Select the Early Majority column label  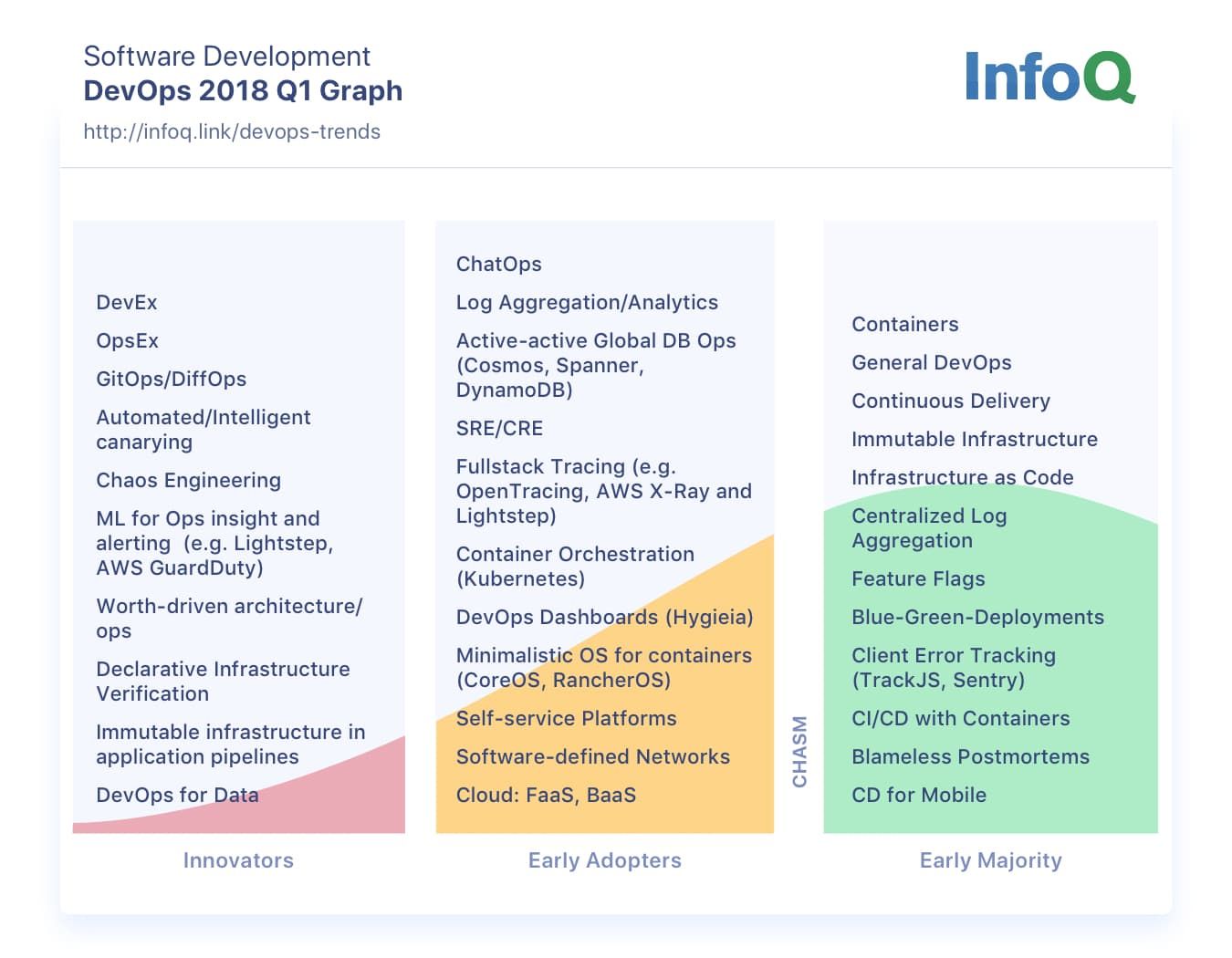tap(990, 860)
